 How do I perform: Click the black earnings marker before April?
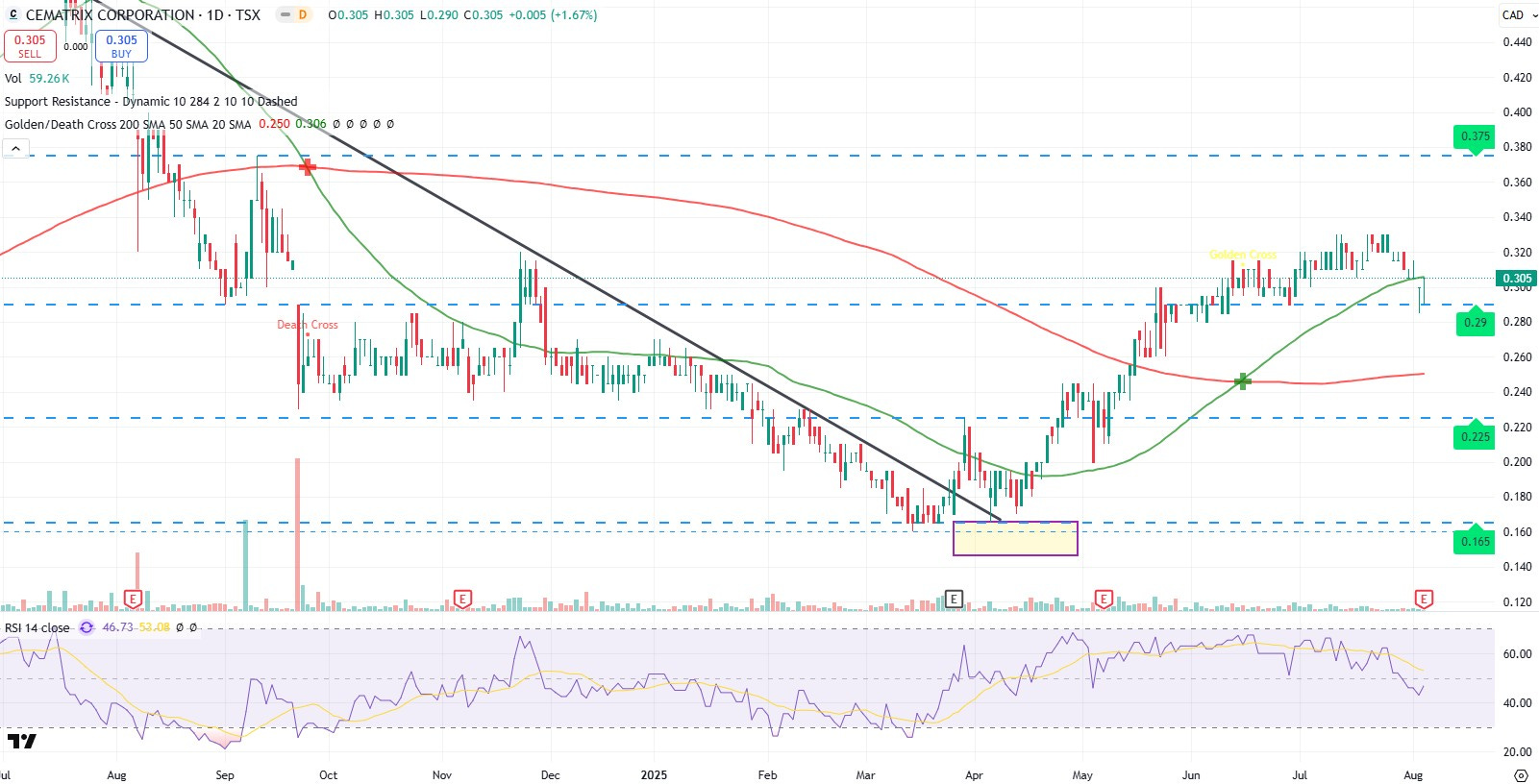[954, 600]
